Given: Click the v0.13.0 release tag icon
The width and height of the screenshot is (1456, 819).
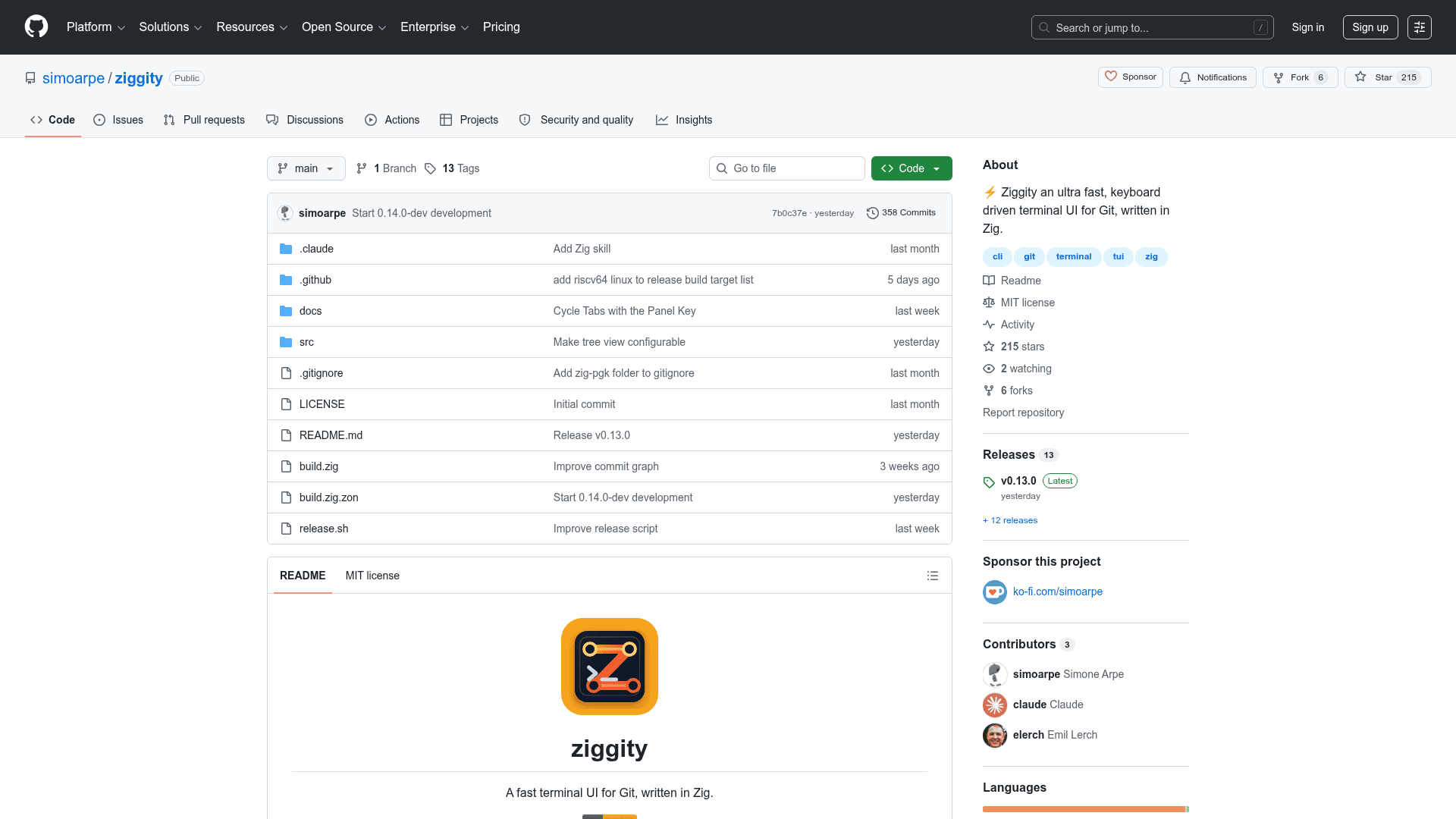Looking at the screenshot, I should coord(989,482).
